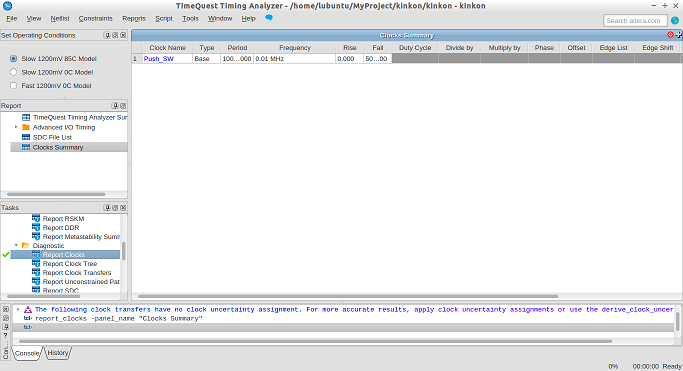Select Report Clocks task
683x371 pixels.
[65, 255]
